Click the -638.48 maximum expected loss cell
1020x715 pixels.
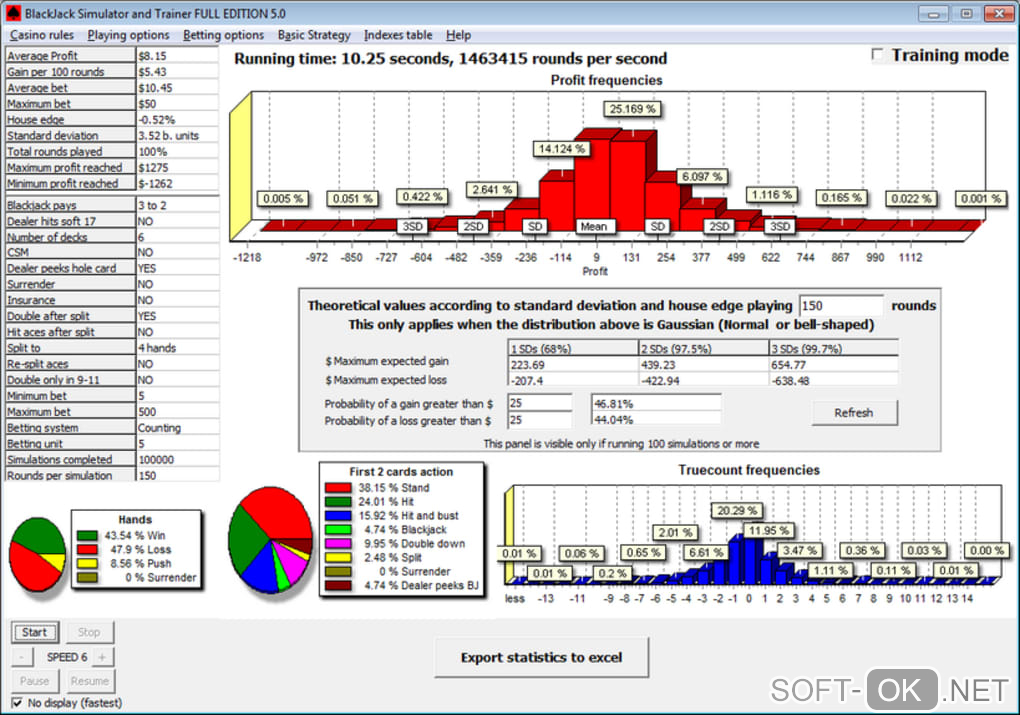click(833, 381)
